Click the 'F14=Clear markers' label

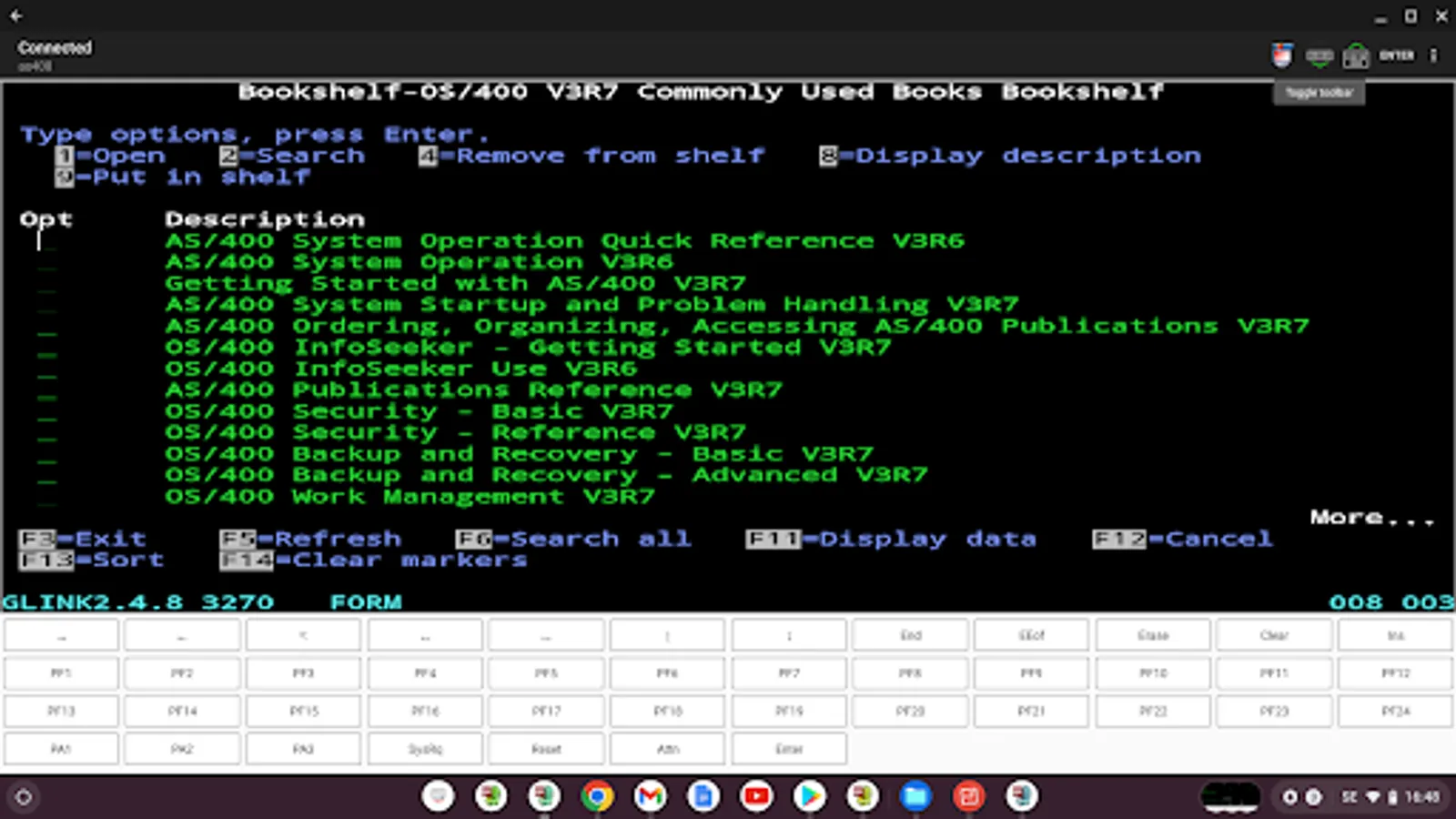pos(373,561)
